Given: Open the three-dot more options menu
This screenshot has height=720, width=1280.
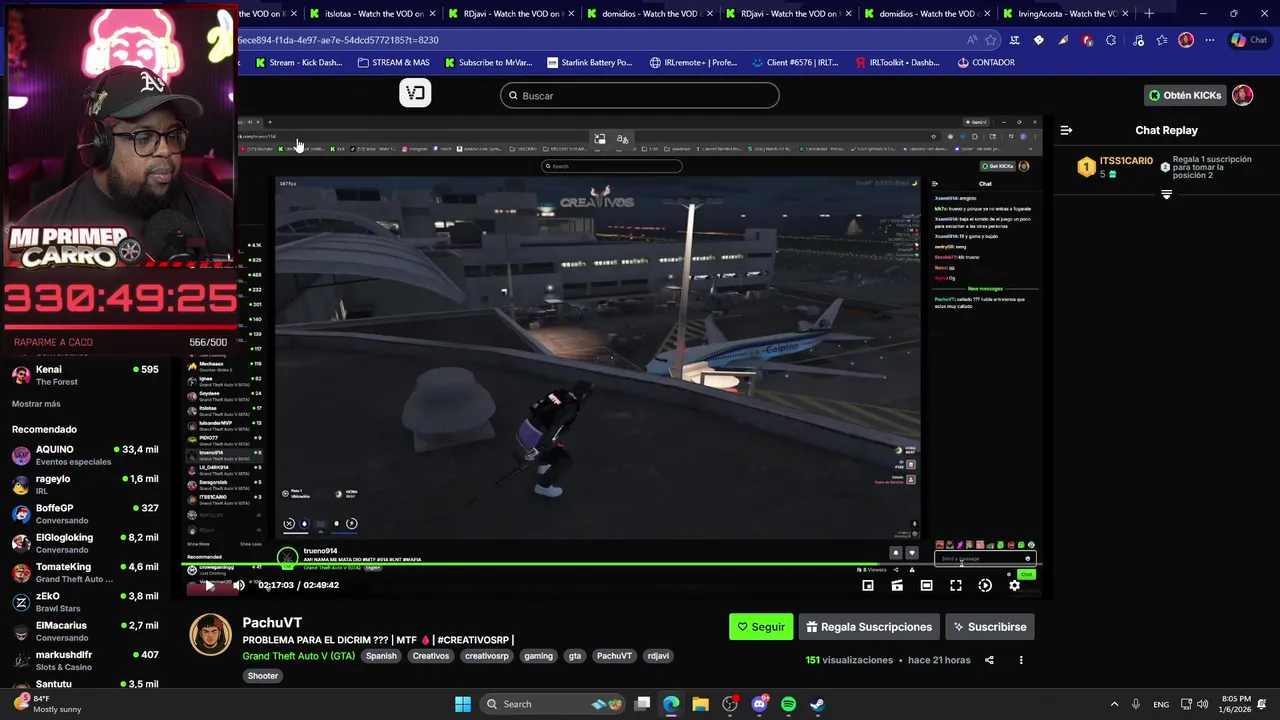Looking at the screenshot, I should [x=1021, y=660].
